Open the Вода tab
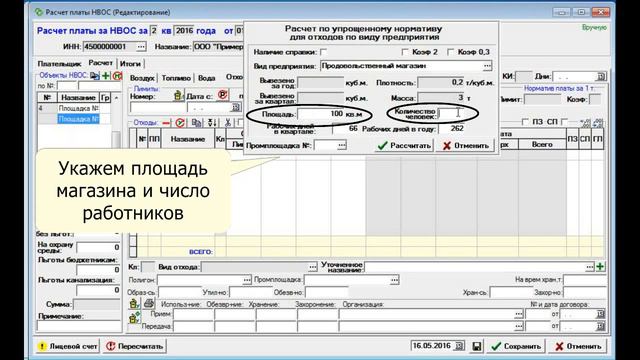This screenshot has width=640, height=360. tap(207, 78)
